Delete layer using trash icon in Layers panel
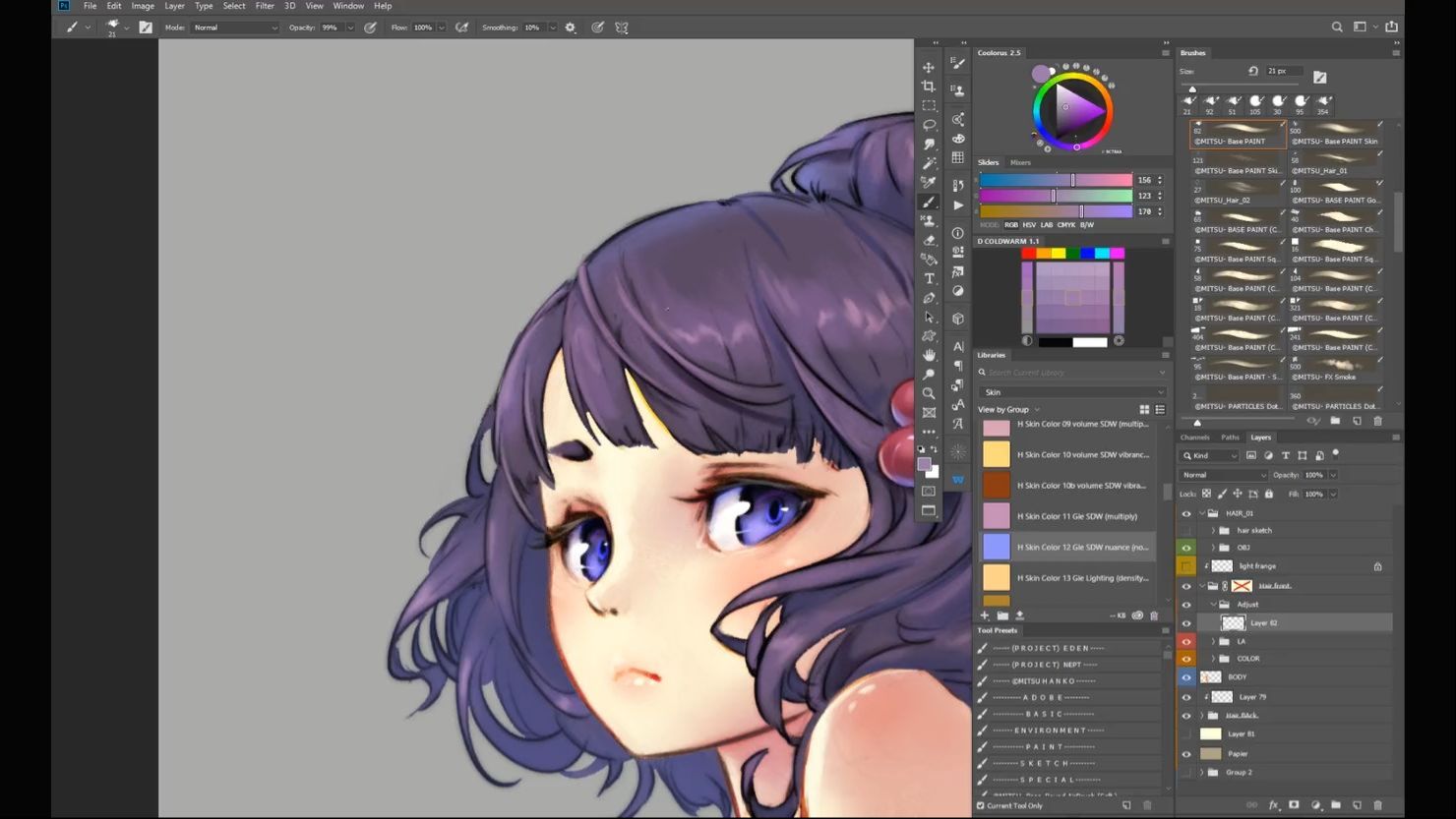Image resolution: width=1456 pixels, height=819 pixels. click(x=1377, y=805)
